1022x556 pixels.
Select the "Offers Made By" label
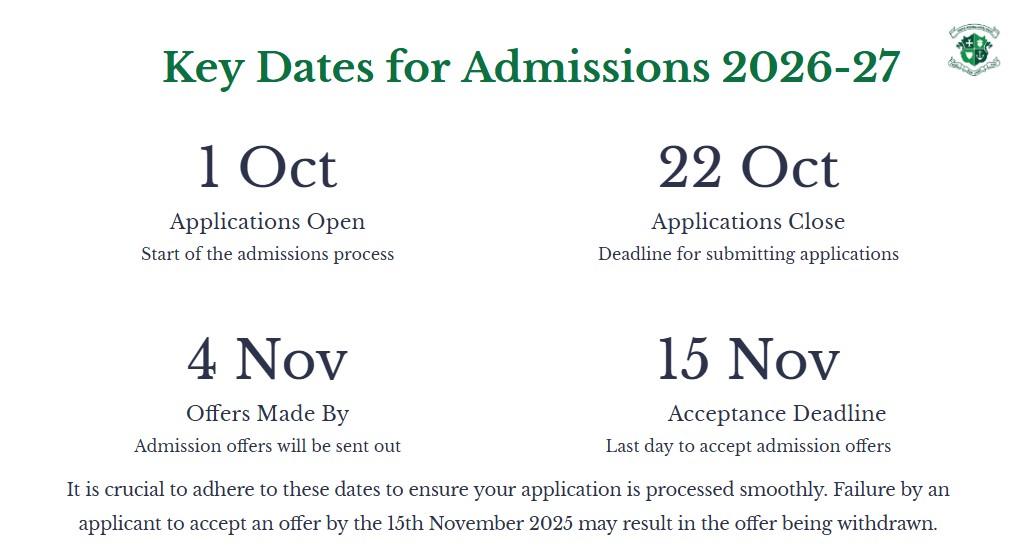coord(267,413)
